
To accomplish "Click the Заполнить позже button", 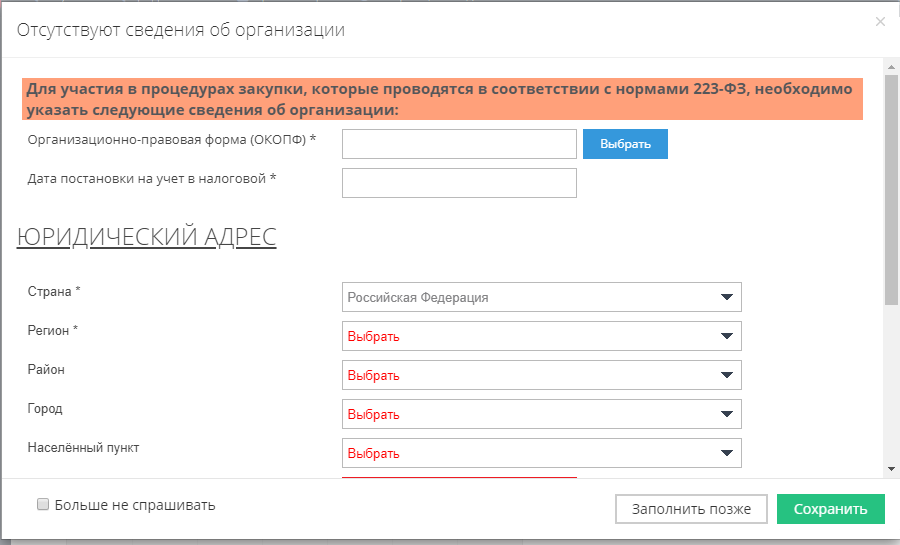I will (691, 509).
